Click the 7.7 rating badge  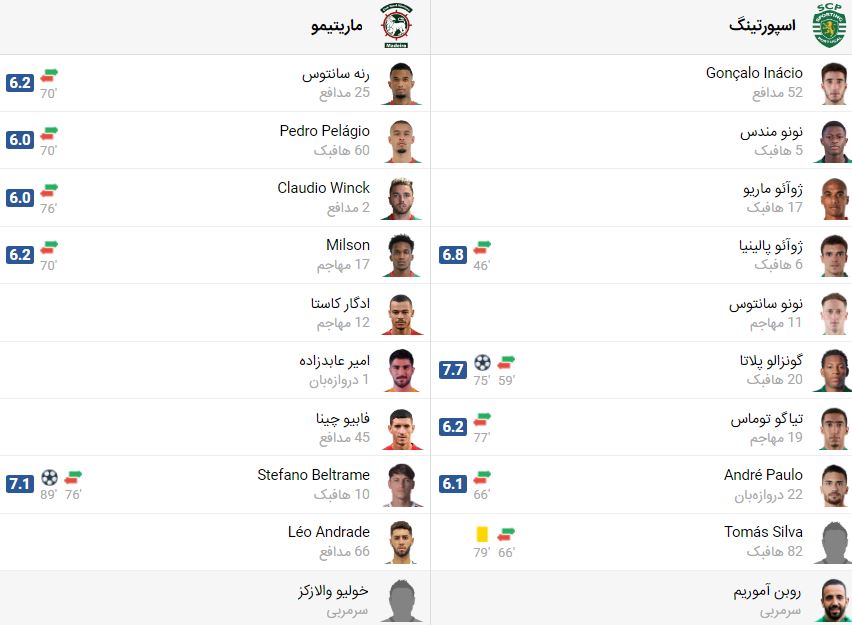click(453, 370)
